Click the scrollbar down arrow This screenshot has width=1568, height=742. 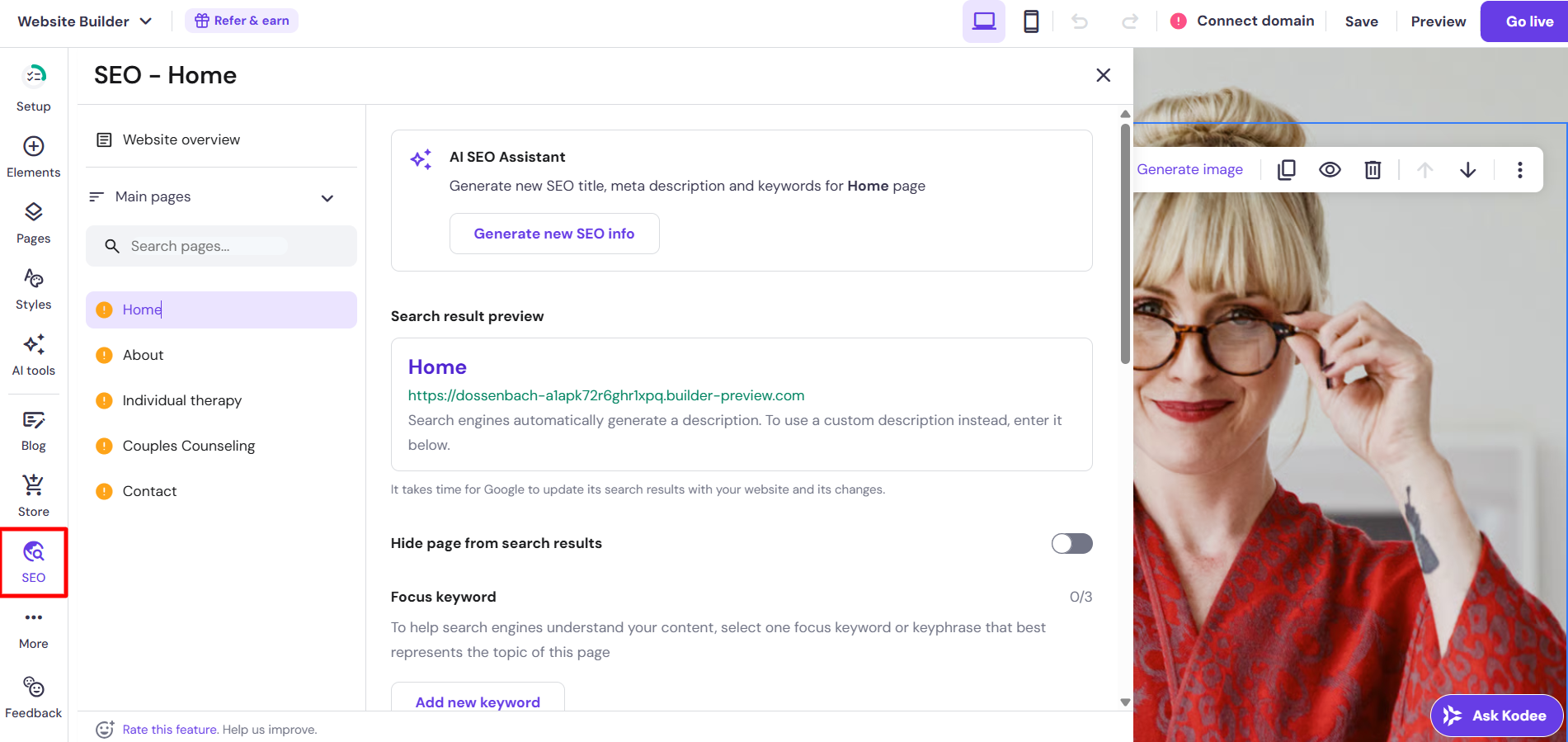tap(1125, 702)
